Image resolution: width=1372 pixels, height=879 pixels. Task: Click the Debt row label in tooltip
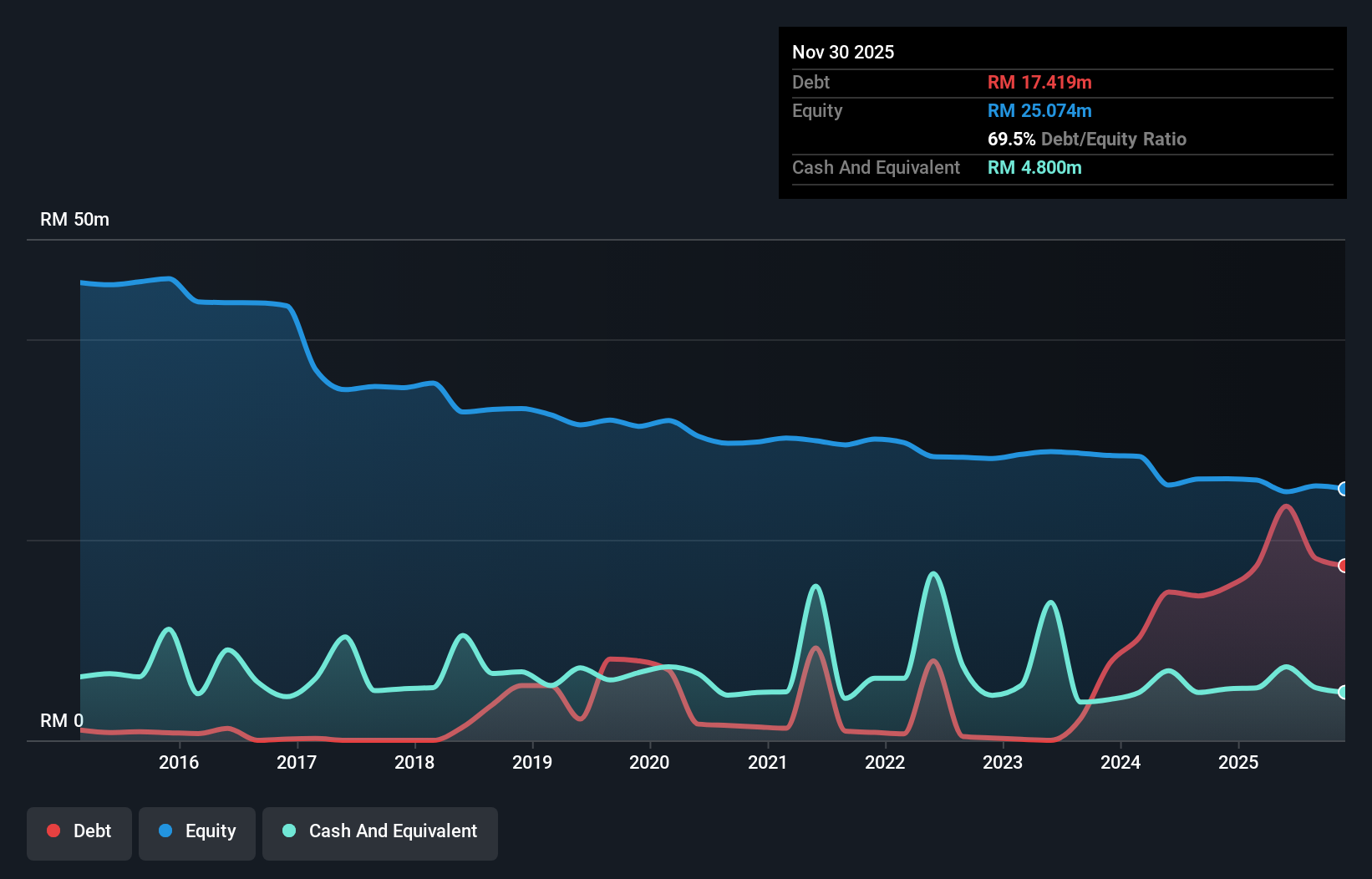click(810, 82)
